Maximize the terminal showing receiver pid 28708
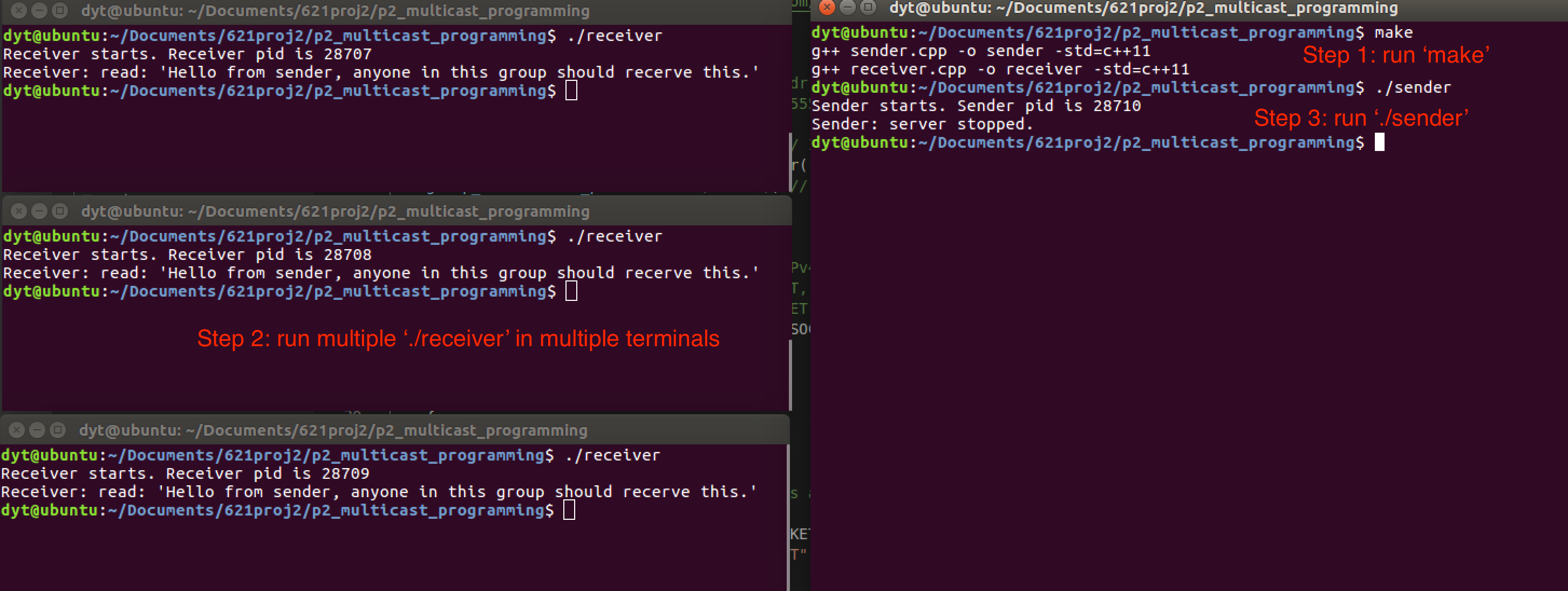This screenshot has width=1568, height=591. (60, 211)
